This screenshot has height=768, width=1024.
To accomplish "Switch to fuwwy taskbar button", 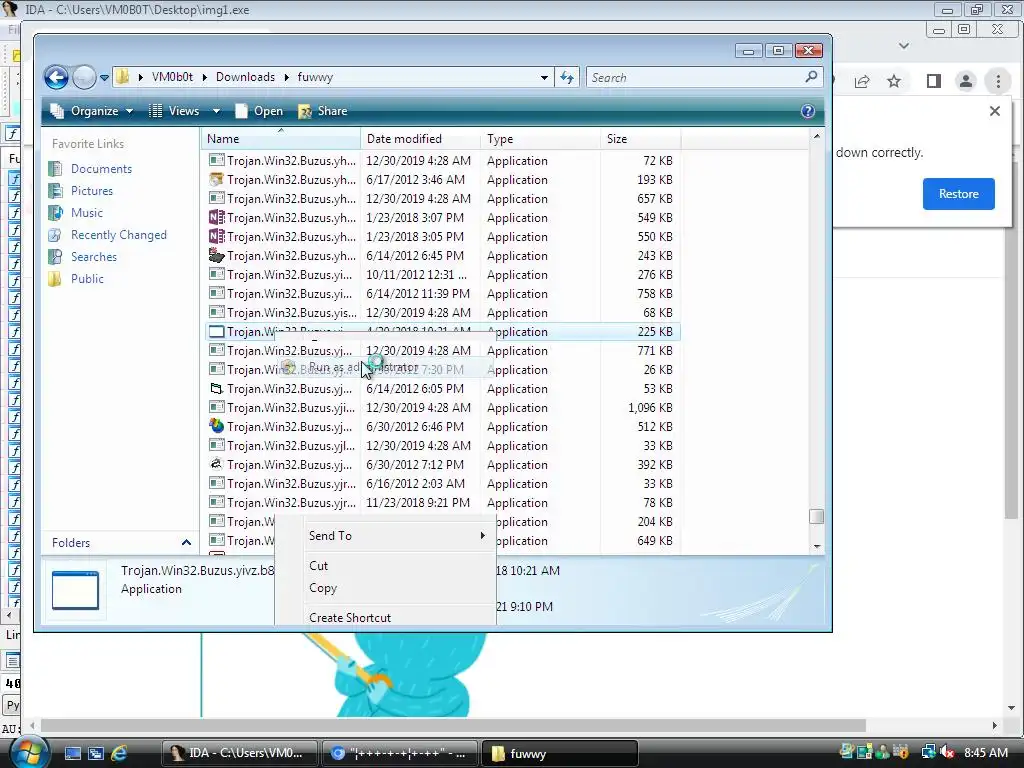I will (559, 754).
